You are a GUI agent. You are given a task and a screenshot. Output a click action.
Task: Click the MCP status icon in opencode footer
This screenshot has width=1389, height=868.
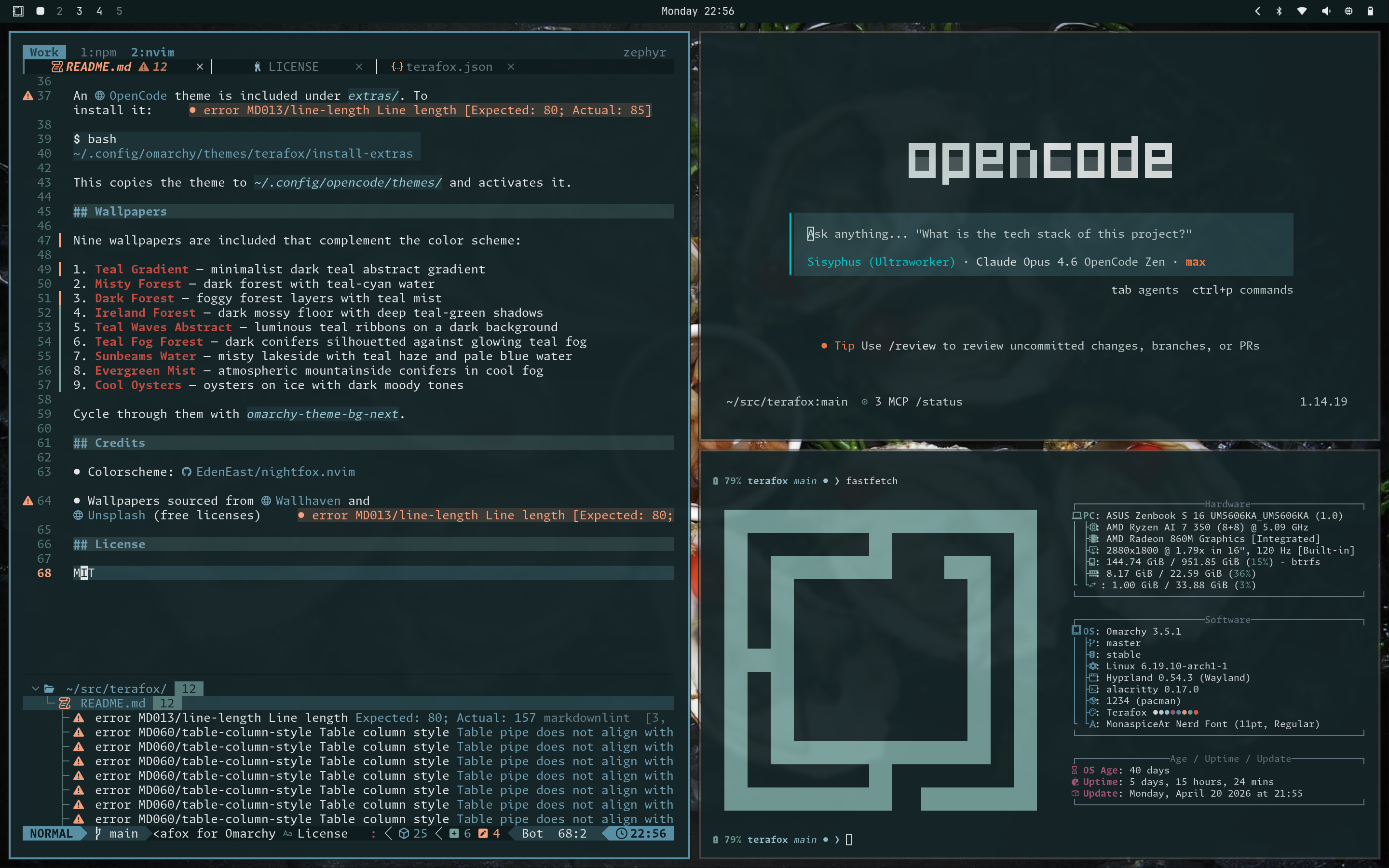[x=864, y=402]
